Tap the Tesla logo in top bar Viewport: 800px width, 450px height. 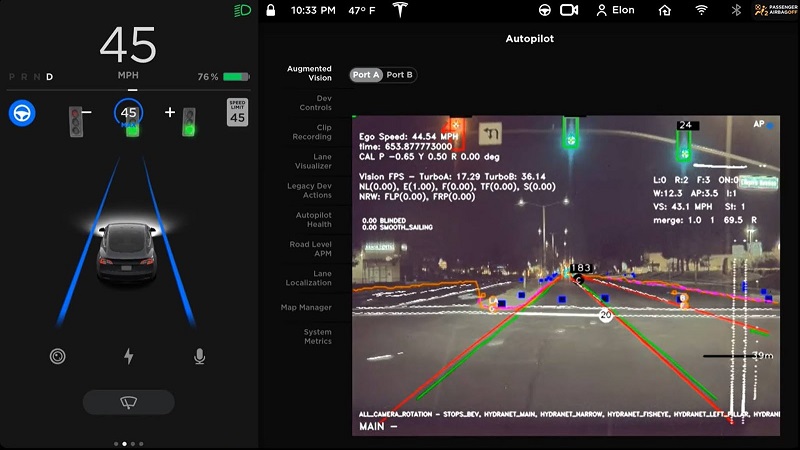coord(403,10)
